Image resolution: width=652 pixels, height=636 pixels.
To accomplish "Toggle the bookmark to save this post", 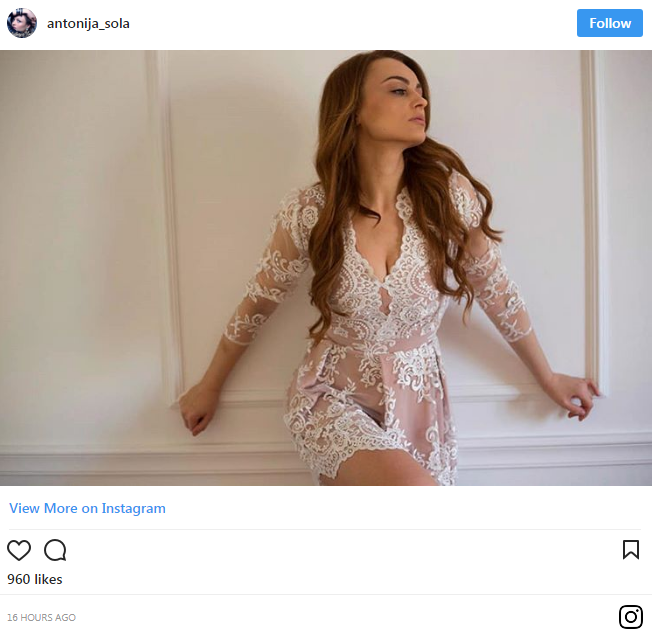I will point(631,549).
